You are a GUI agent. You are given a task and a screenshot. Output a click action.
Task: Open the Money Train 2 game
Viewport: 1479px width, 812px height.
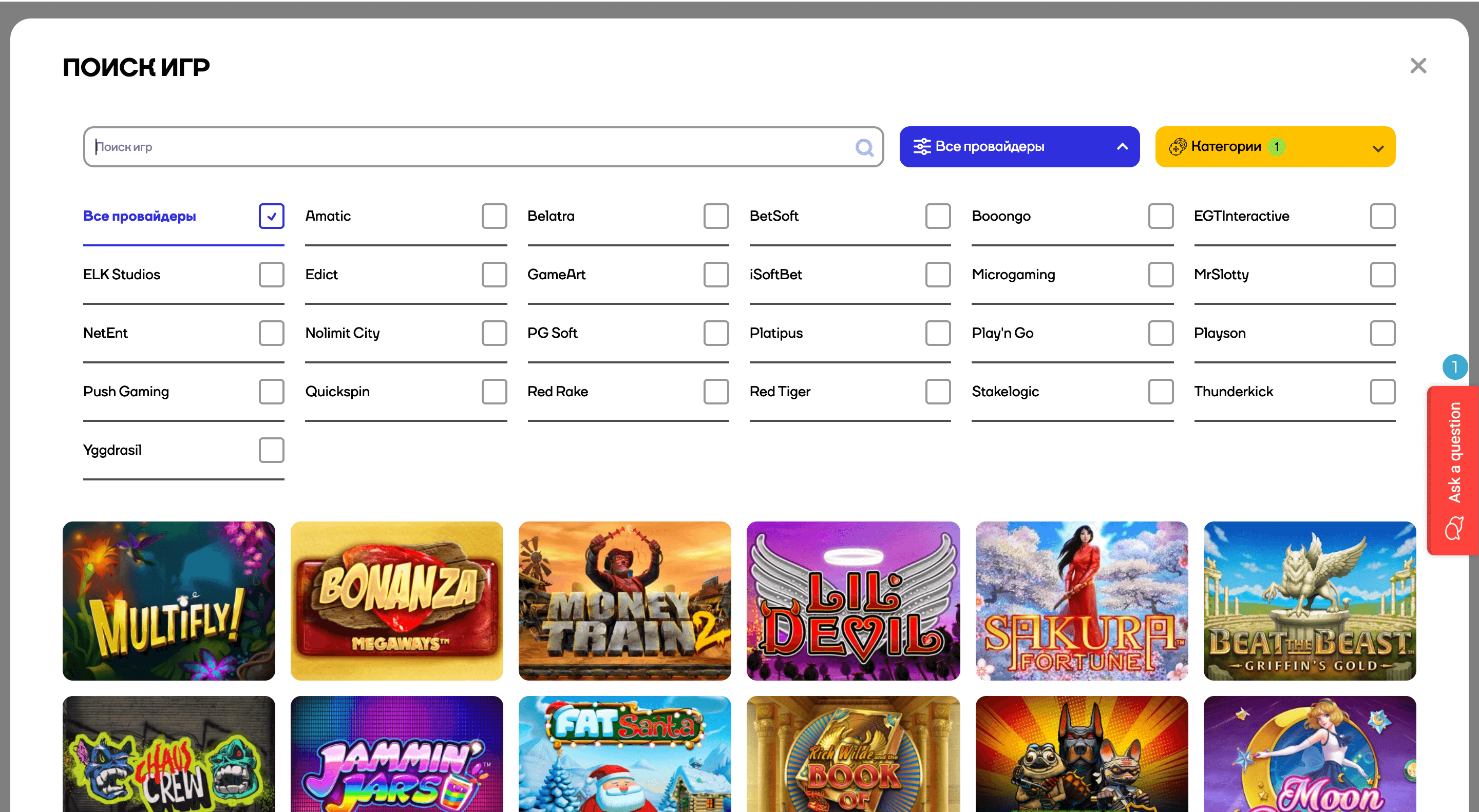tap(624, 600)
